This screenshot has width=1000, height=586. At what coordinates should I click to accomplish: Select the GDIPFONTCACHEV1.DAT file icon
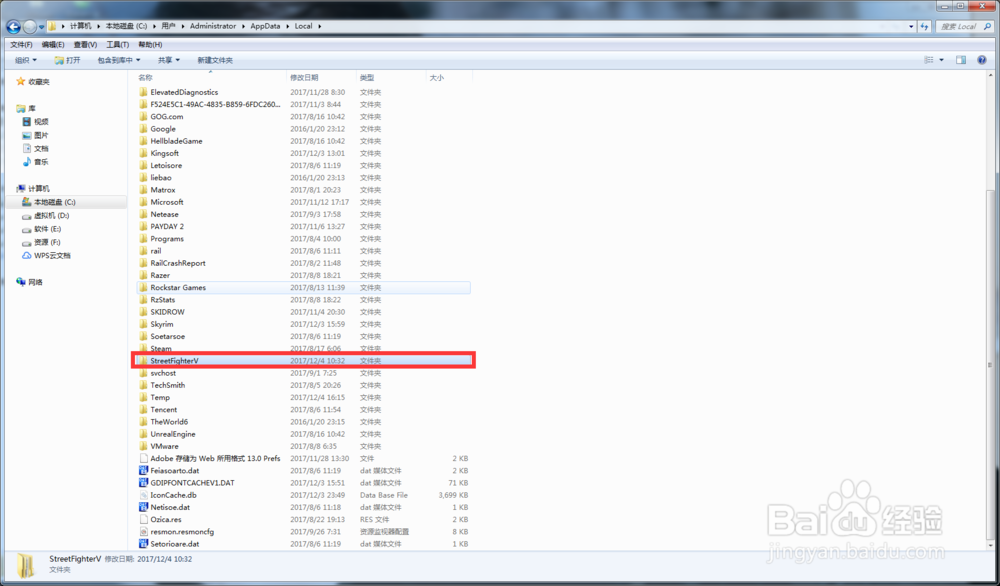coord(143,483)
